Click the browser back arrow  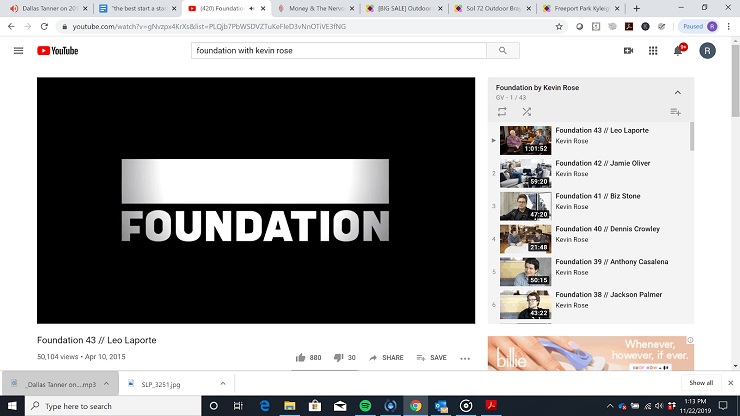click(11, 26)
